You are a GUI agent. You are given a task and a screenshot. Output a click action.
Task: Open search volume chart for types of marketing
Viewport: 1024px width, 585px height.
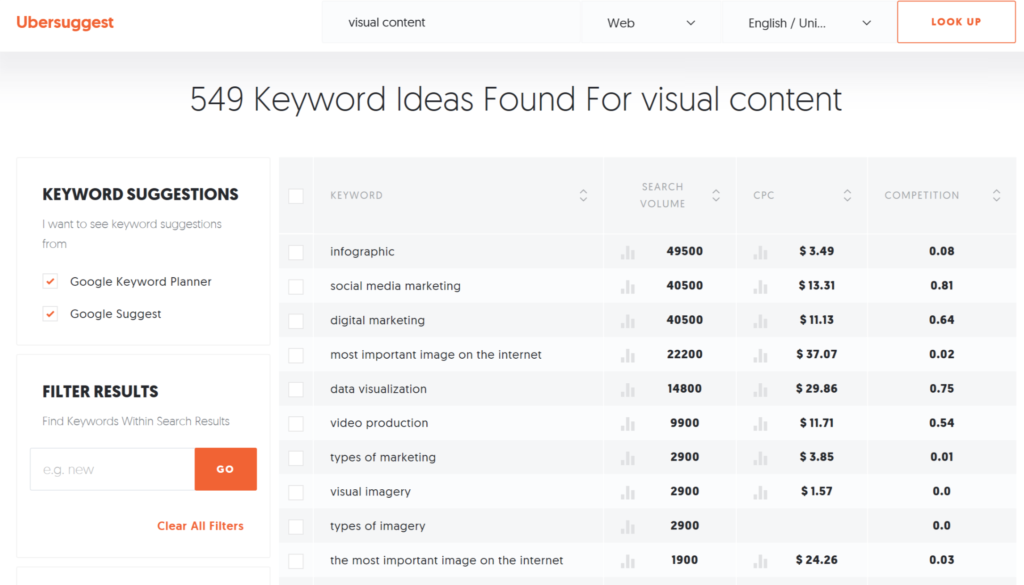pyautogui.click(x=628, y=458)
